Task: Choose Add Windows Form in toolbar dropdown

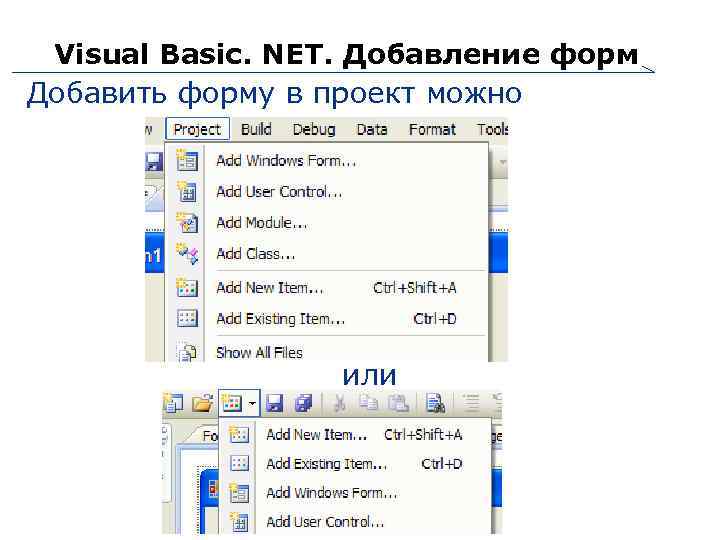Action: [x=355, y=493]
